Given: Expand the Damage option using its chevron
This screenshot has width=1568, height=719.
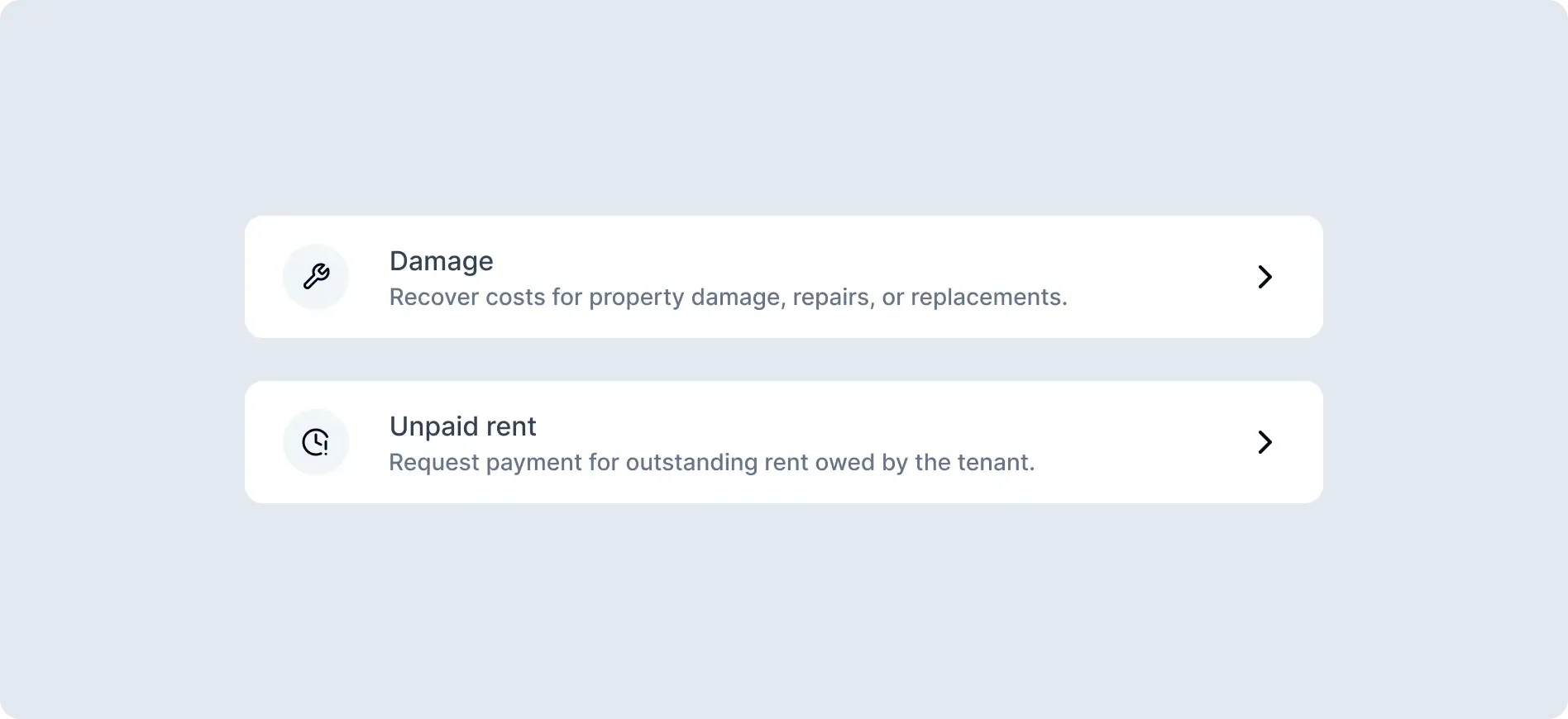Looking at the screenshot, I should point(1264,277).
